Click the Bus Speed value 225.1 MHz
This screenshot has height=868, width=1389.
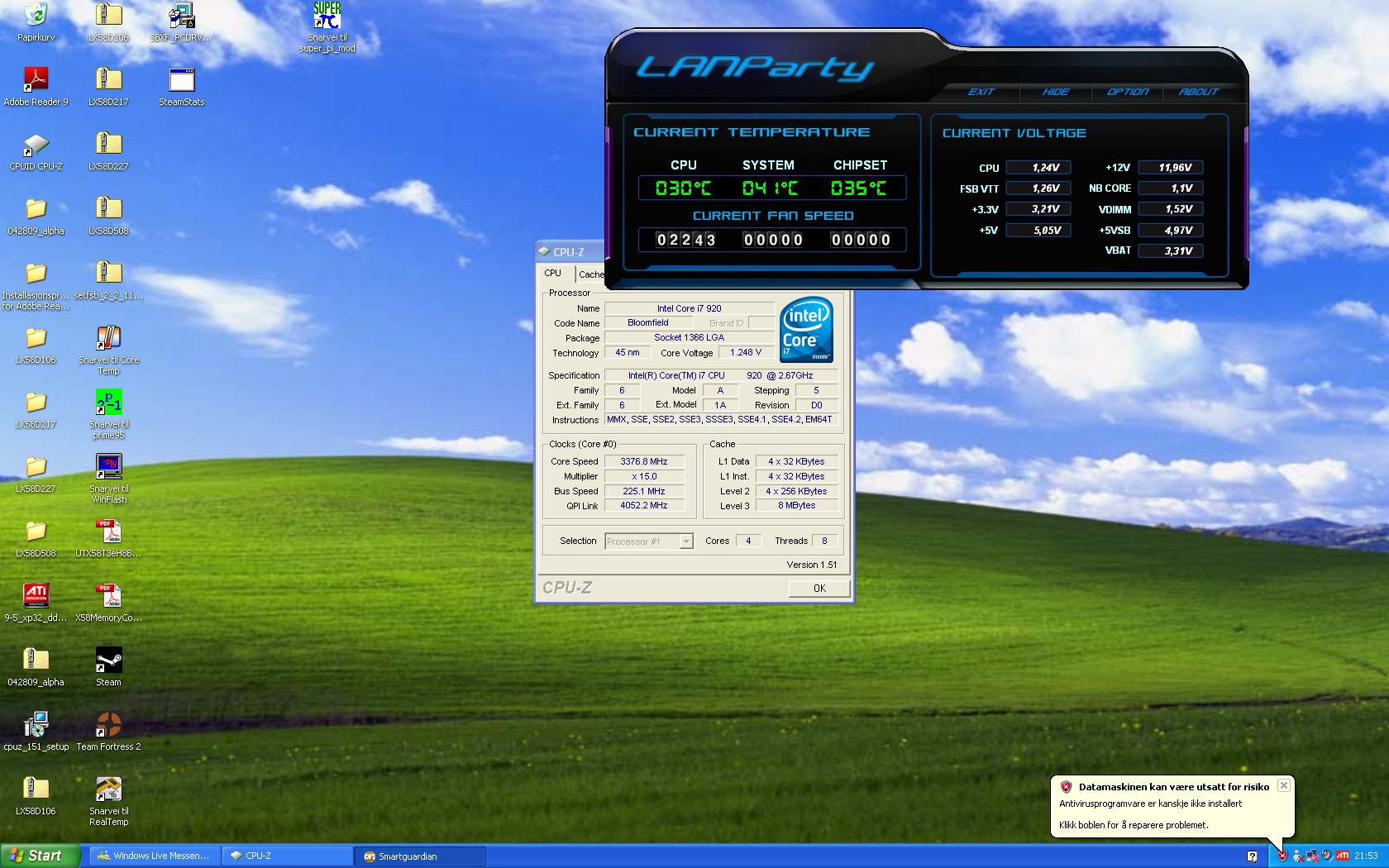(x=644, y=491)
